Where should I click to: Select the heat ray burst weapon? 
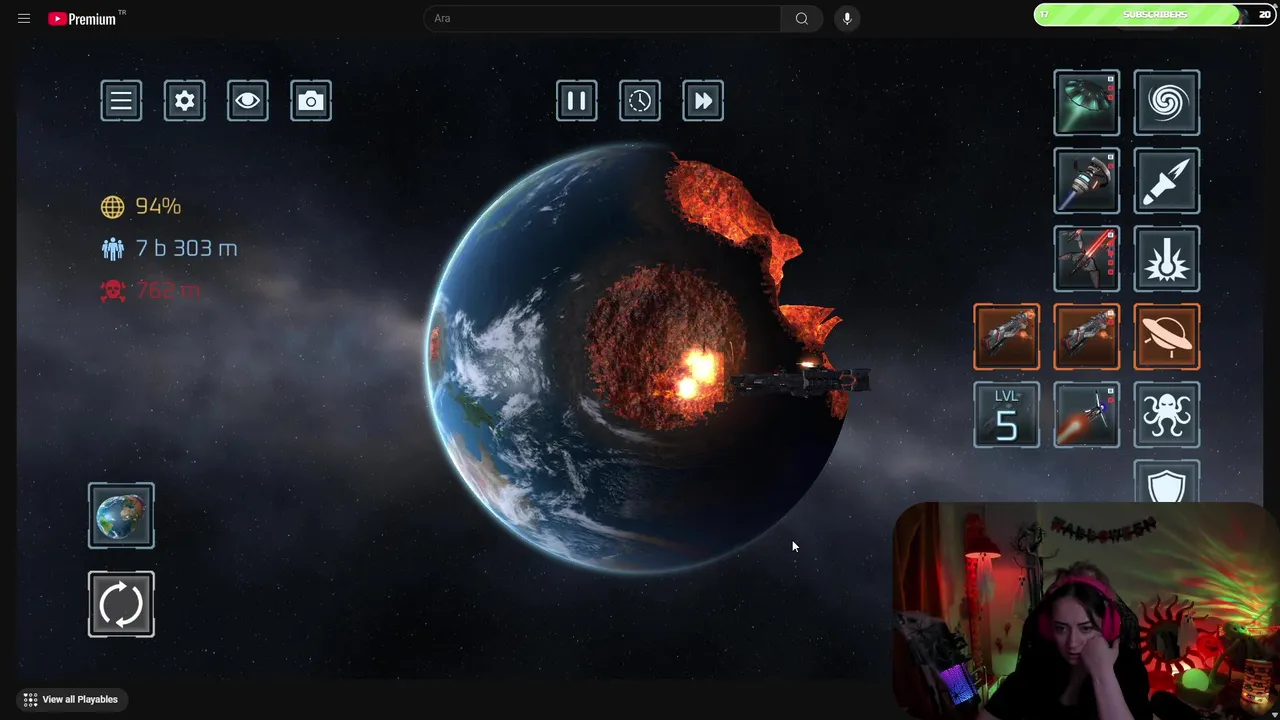[1167, 259]
